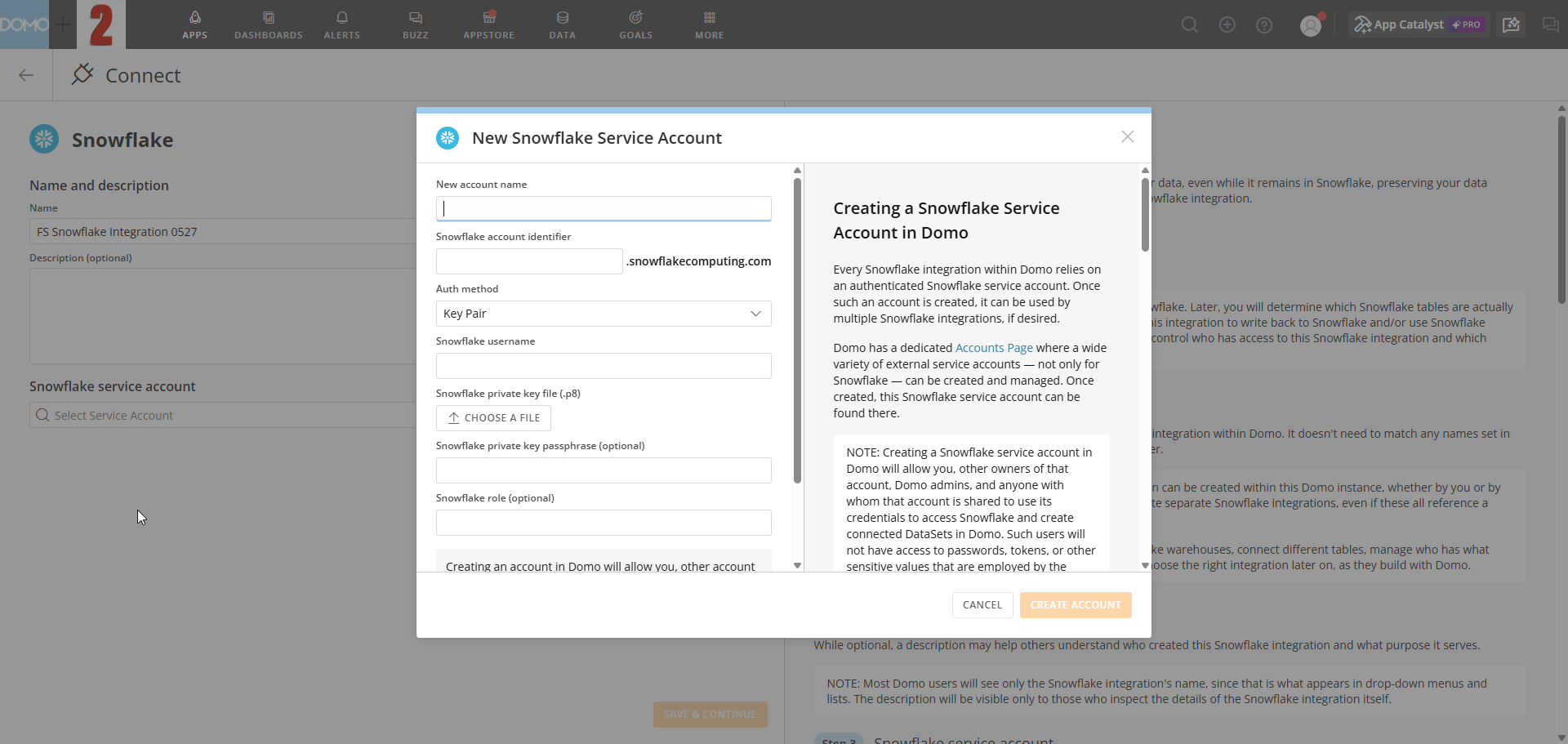Viewport: 1568px width, 744px height.
Task: Click the Description (optional) text area
Action: [x=225, y=316]
